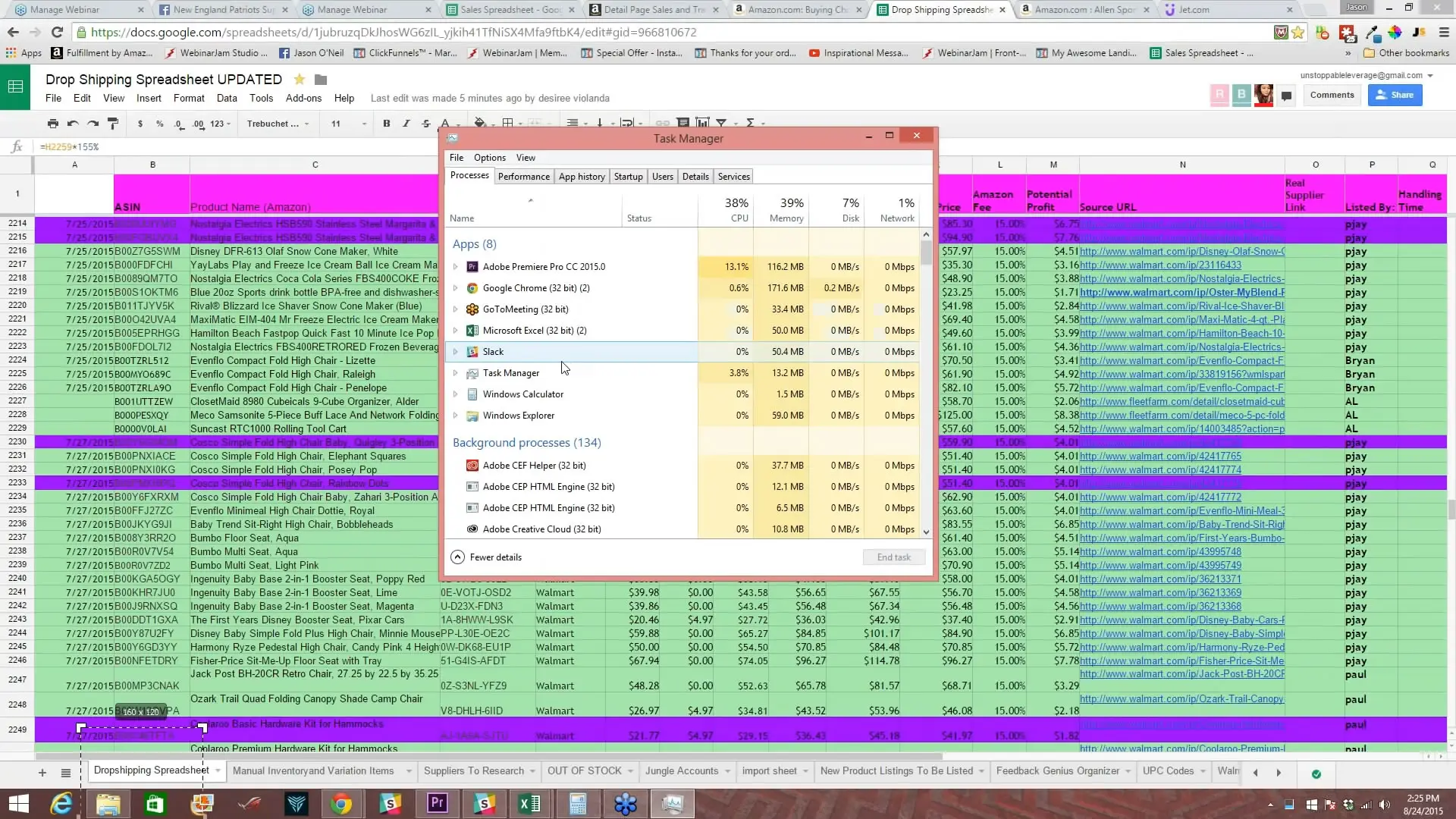
Task: Toggle bold formatting in Sheets
Action: pyautogui.click(x=387, y=124)
